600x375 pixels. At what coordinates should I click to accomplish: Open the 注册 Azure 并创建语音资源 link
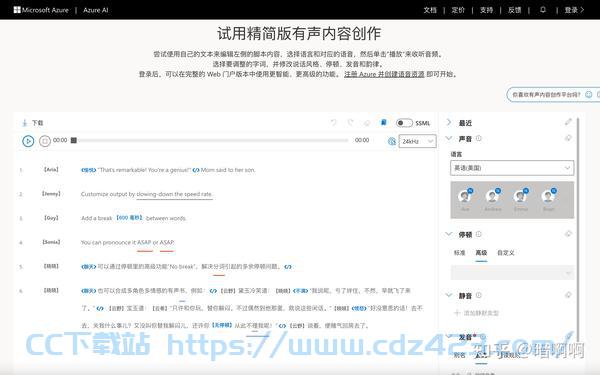click(384, 74)
